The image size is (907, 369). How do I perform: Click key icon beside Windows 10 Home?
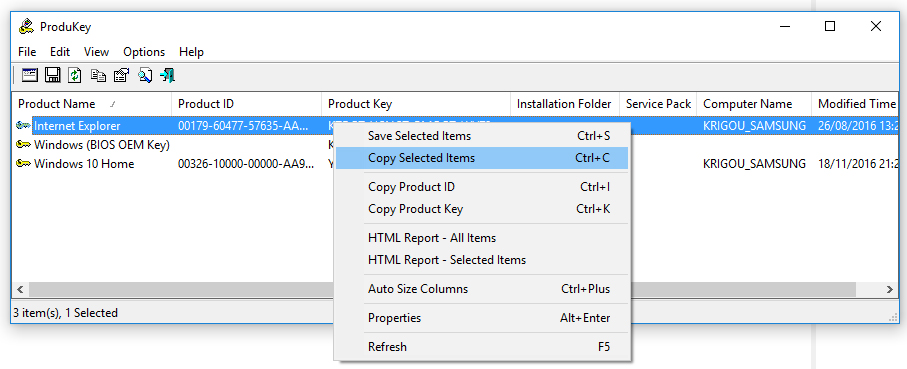click(24, 164)
